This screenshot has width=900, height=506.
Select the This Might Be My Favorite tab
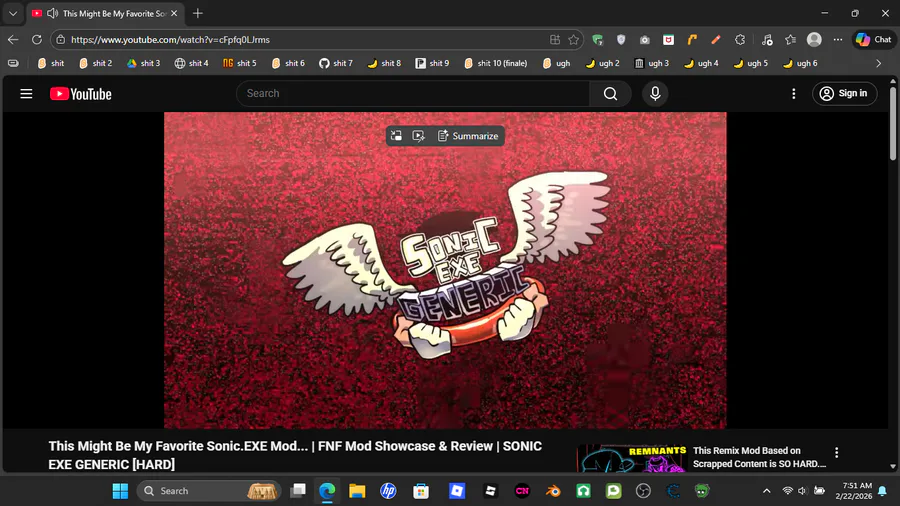tap(106, 13)
